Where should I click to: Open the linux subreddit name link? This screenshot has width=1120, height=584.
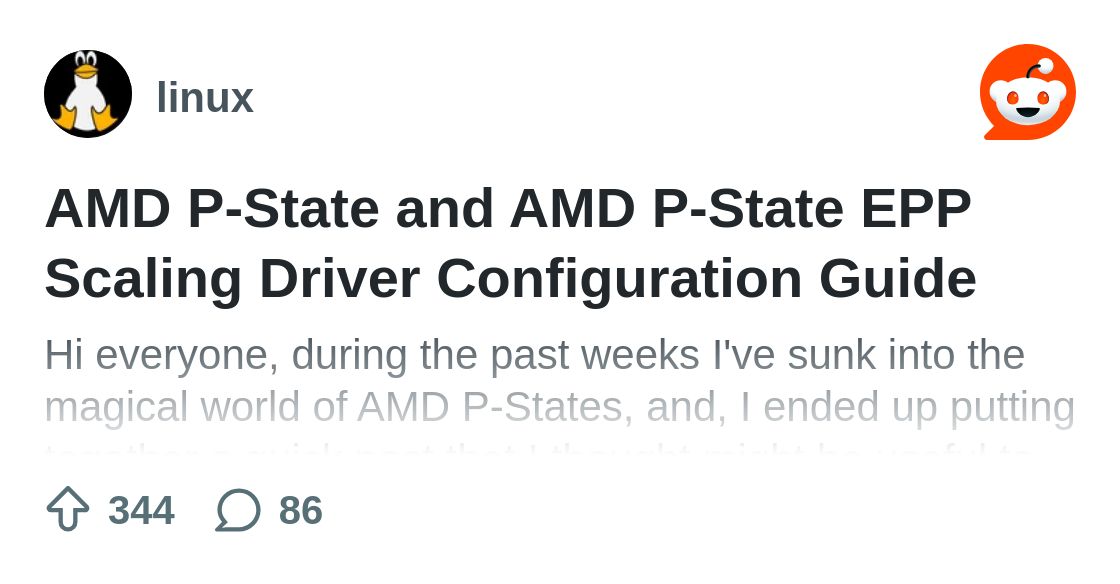205,98
